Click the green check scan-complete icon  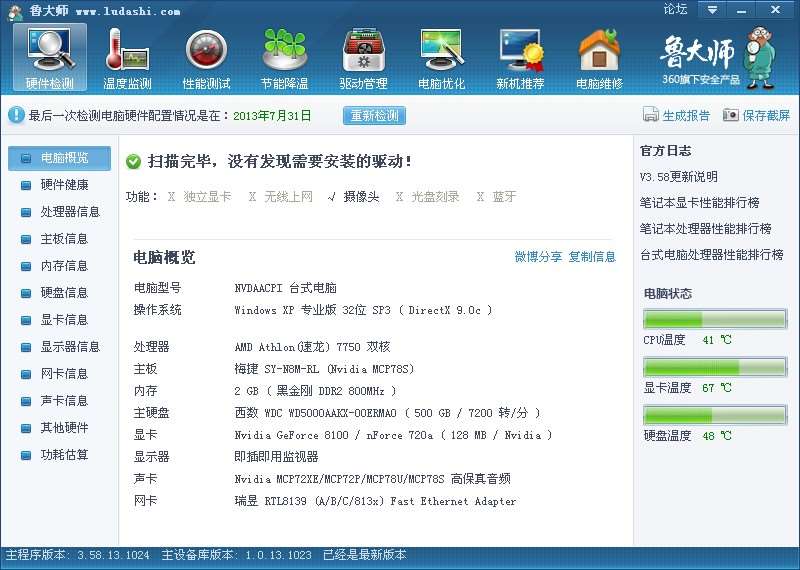pyautogui.click(x=133, y=162)
